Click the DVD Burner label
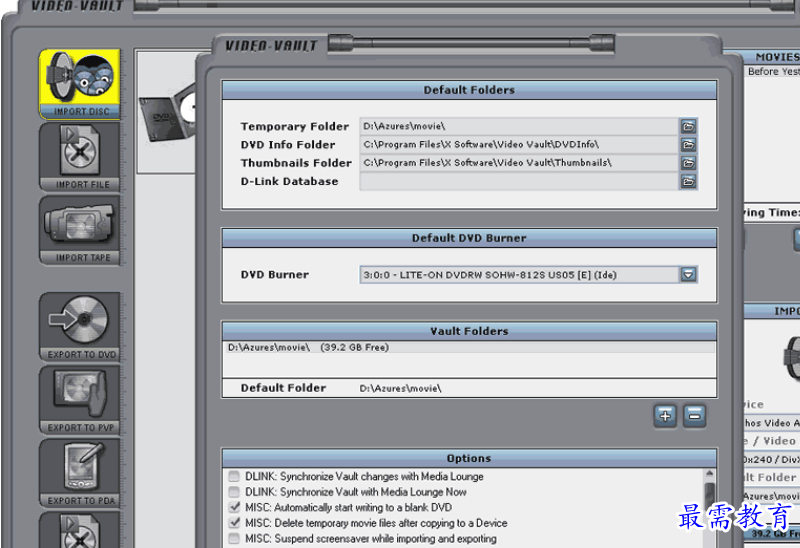 pos(275,275)
